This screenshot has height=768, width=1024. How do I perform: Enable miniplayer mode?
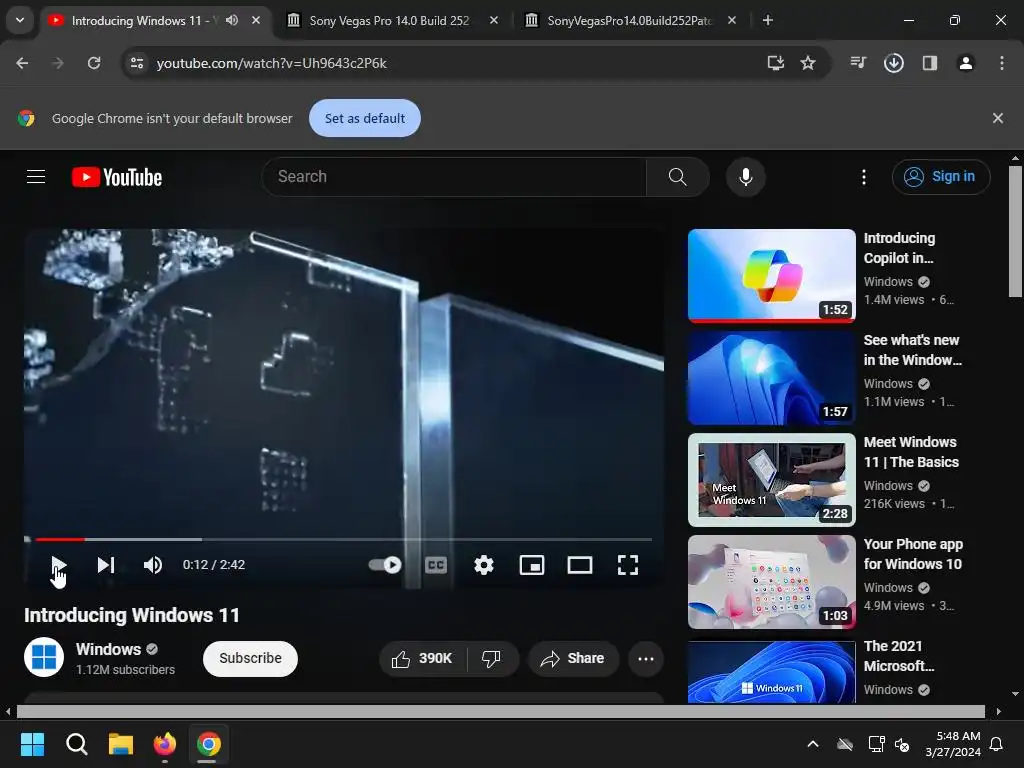[532, 565]
